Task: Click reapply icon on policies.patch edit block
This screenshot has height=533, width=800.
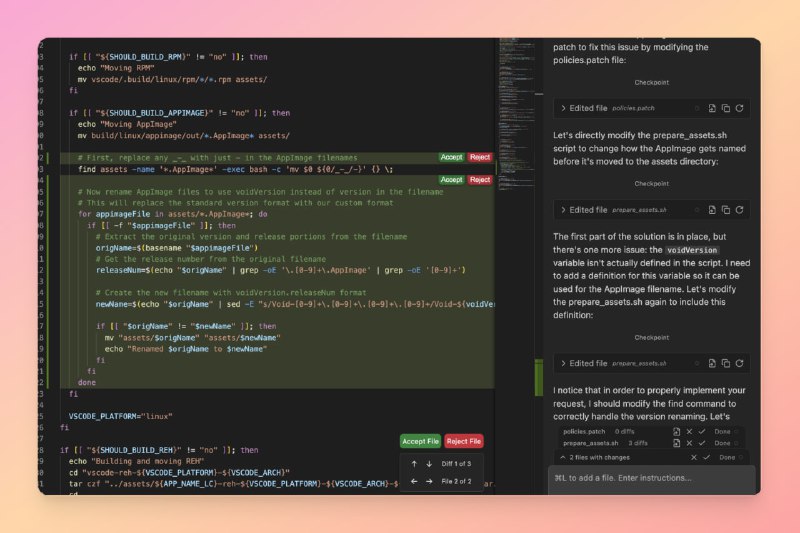Action: (x=739, y=108)
